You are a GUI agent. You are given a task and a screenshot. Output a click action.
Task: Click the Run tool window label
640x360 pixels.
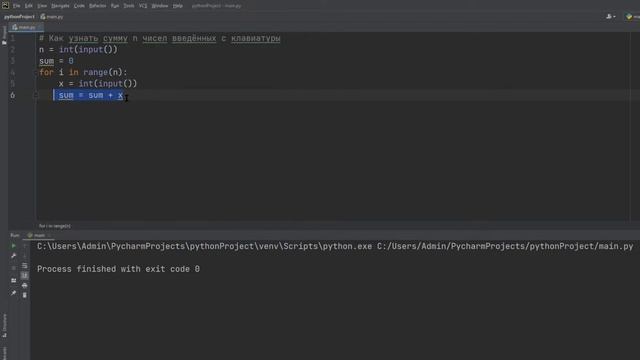[x=15, y=236]
